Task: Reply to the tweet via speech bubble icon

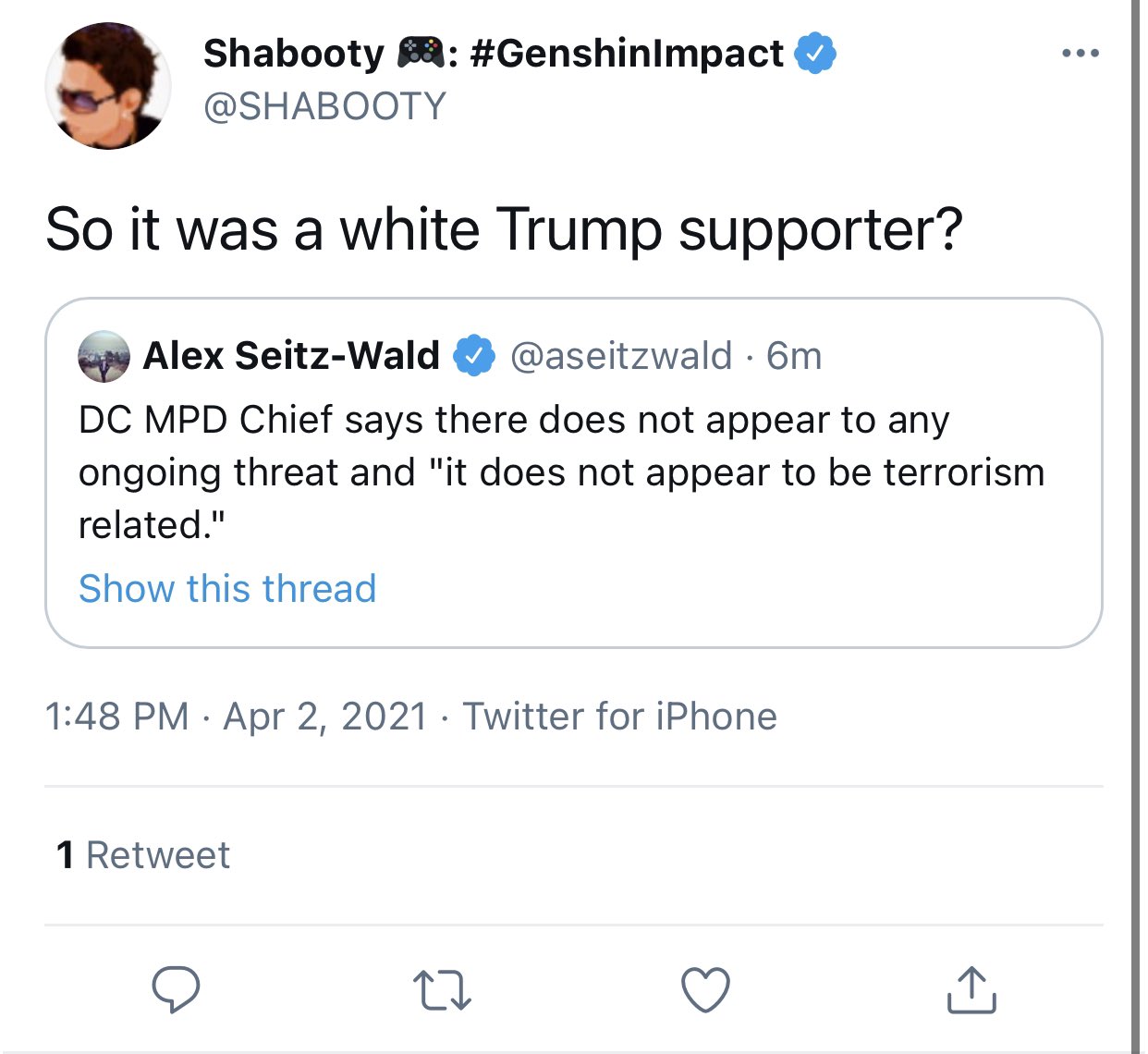Action: [x=176, y=989]
